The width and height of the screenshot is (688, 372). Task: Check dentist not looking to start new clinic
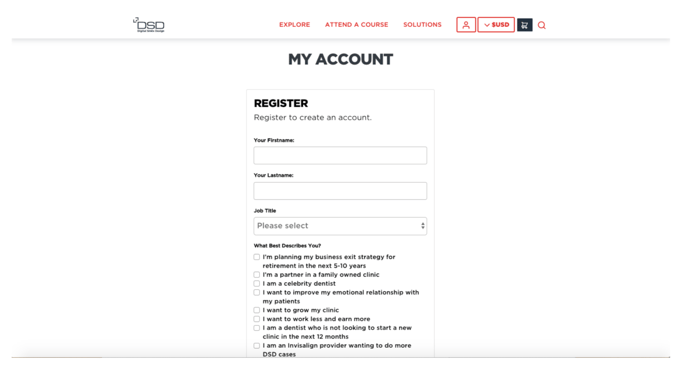point(257,328)
